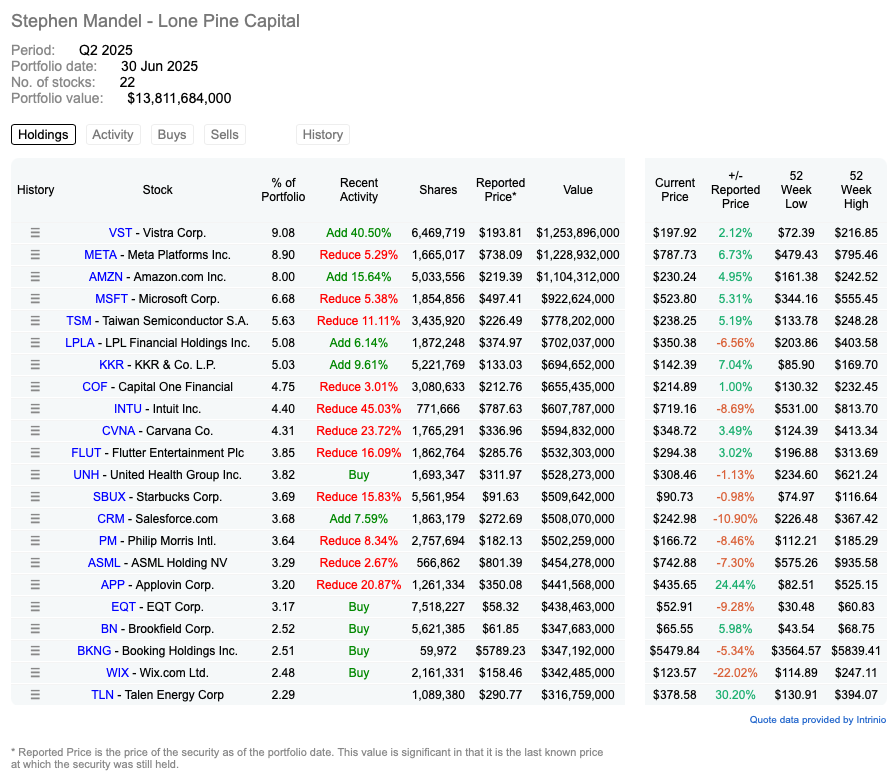The image size is (895, 781).
Task: Open the LPLA ticker link
Action: coord(80,343)
